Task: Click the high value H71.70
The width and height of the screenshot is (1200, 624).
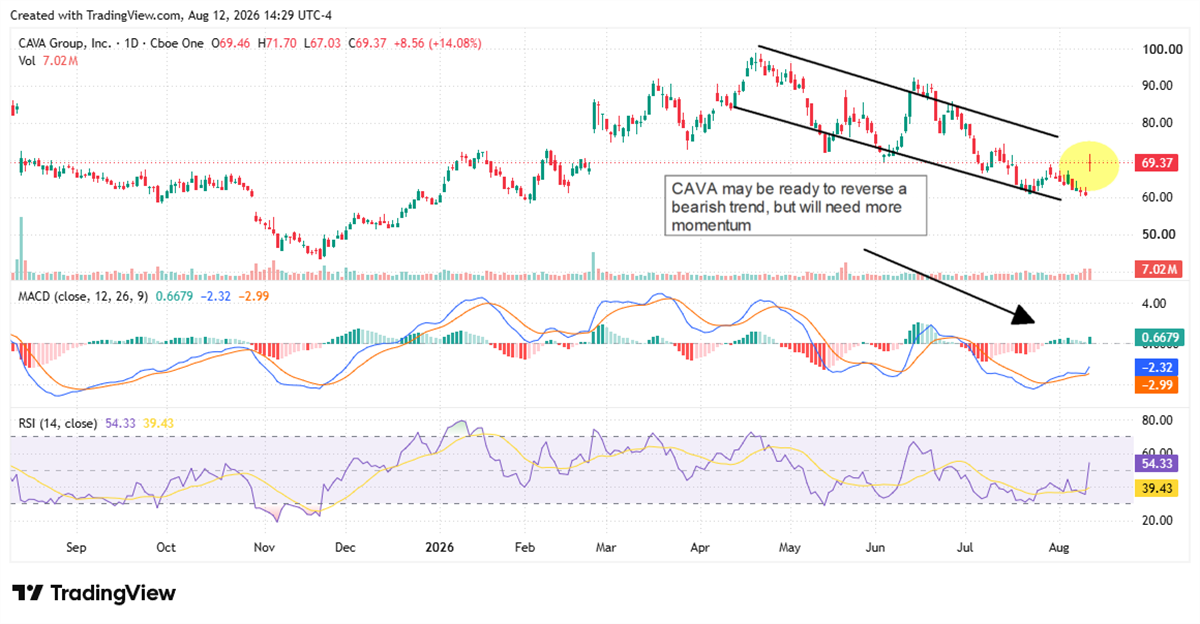Action: click(276, 44)
